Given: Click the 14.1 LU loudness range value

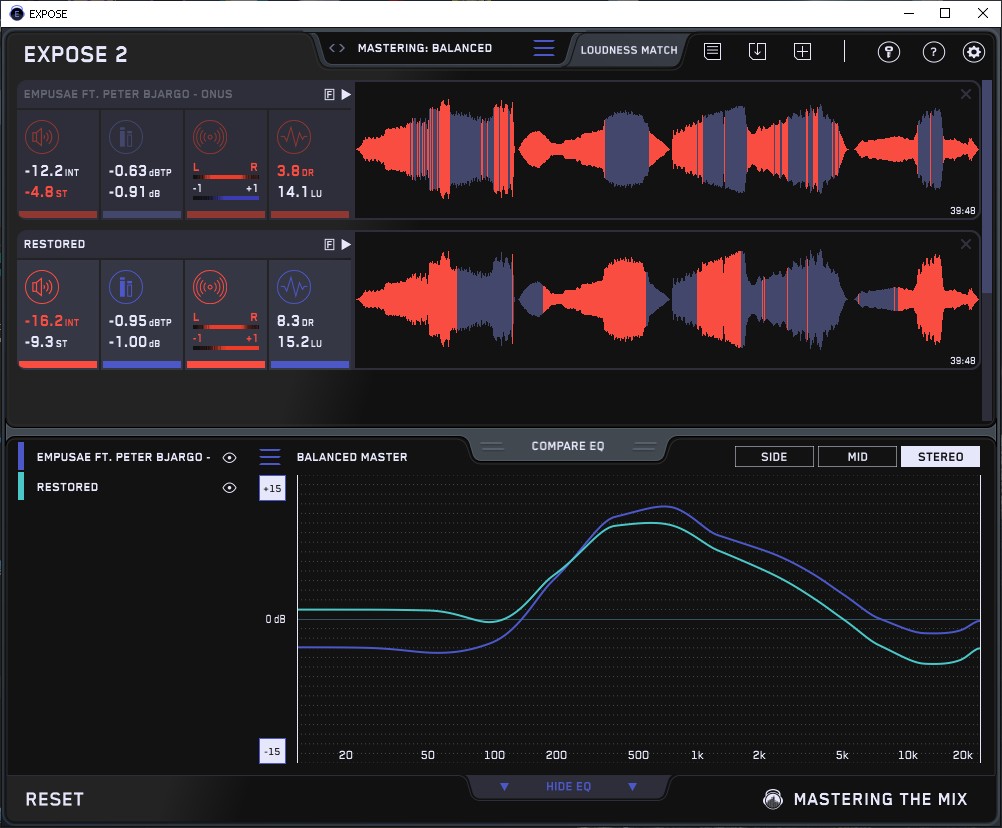Looking at the screenshot, I should (300, 192).
